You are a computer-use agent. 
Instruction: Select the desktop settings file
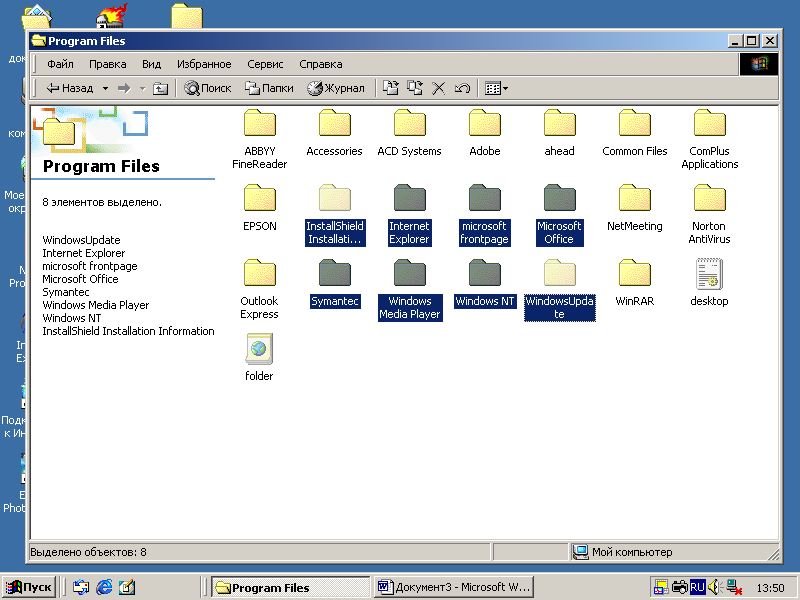coord(709,283)
